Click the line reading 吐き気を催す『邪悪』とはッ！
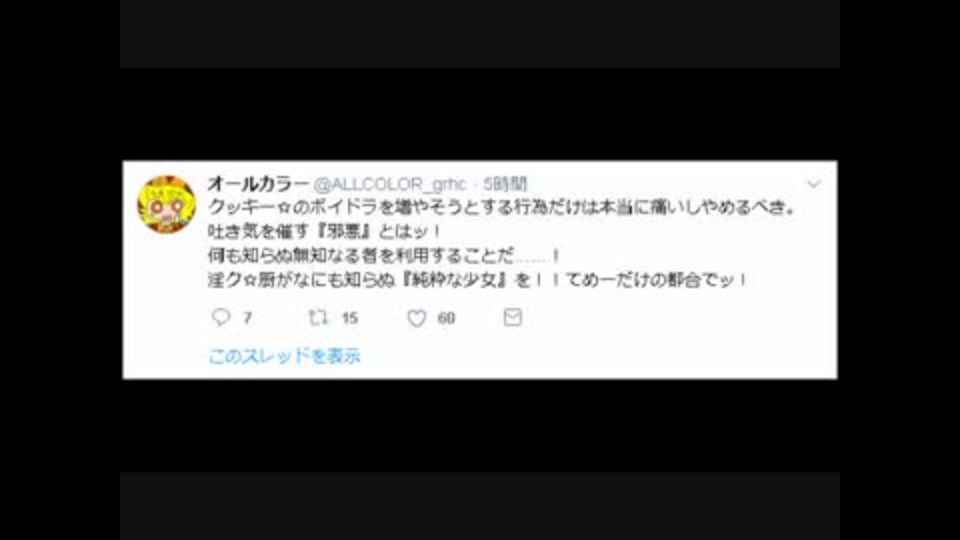Viewport: 960px width, 540px height. point(324,231)
